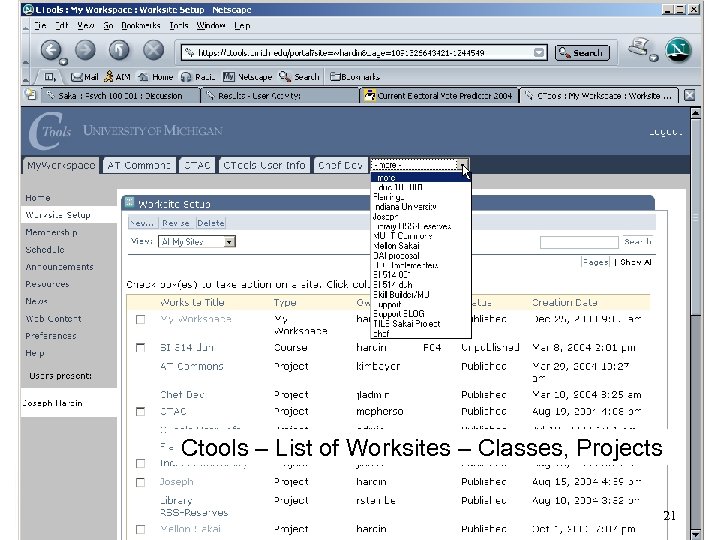The width and height of the screenshot is (720, 540).
Task: Click the Netscape N throbber logo
Action: [679, 50]
